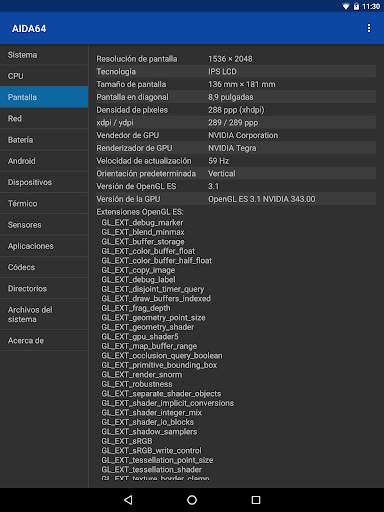Open Archivos del sistema section
This screenshot has width=384, height=512.
(x=44, y=314)
